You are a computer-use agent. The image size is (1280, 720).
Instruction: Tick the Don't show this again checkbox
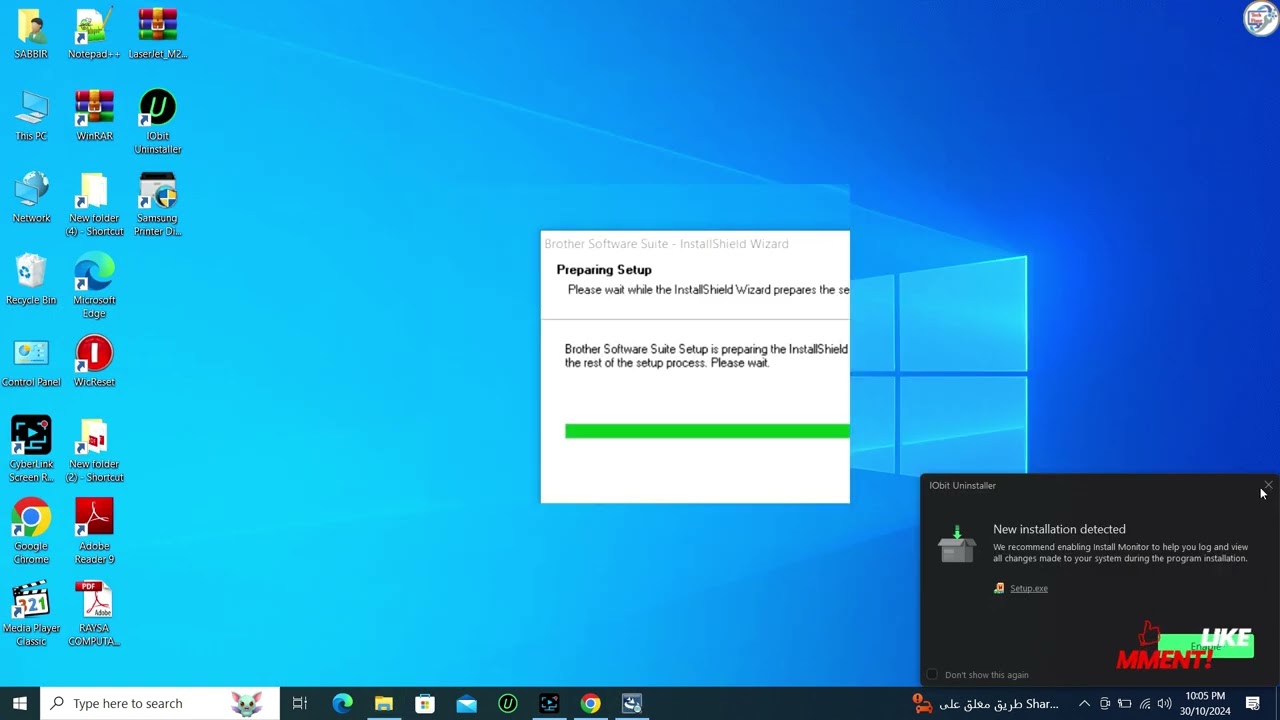[932, 675]
